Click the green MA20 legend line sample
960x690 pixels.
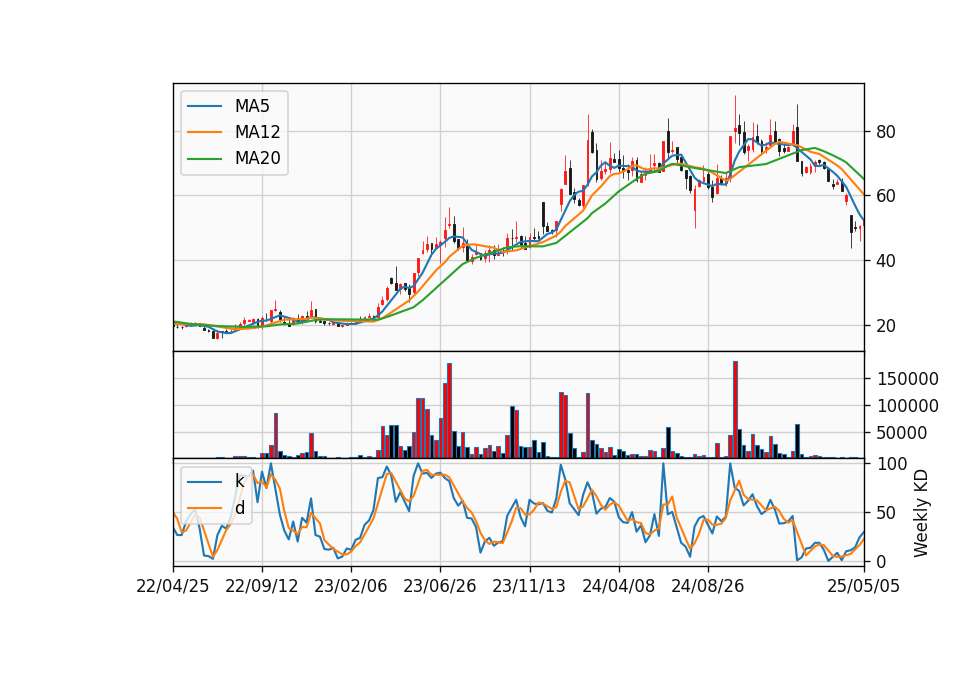pos(204,159)
